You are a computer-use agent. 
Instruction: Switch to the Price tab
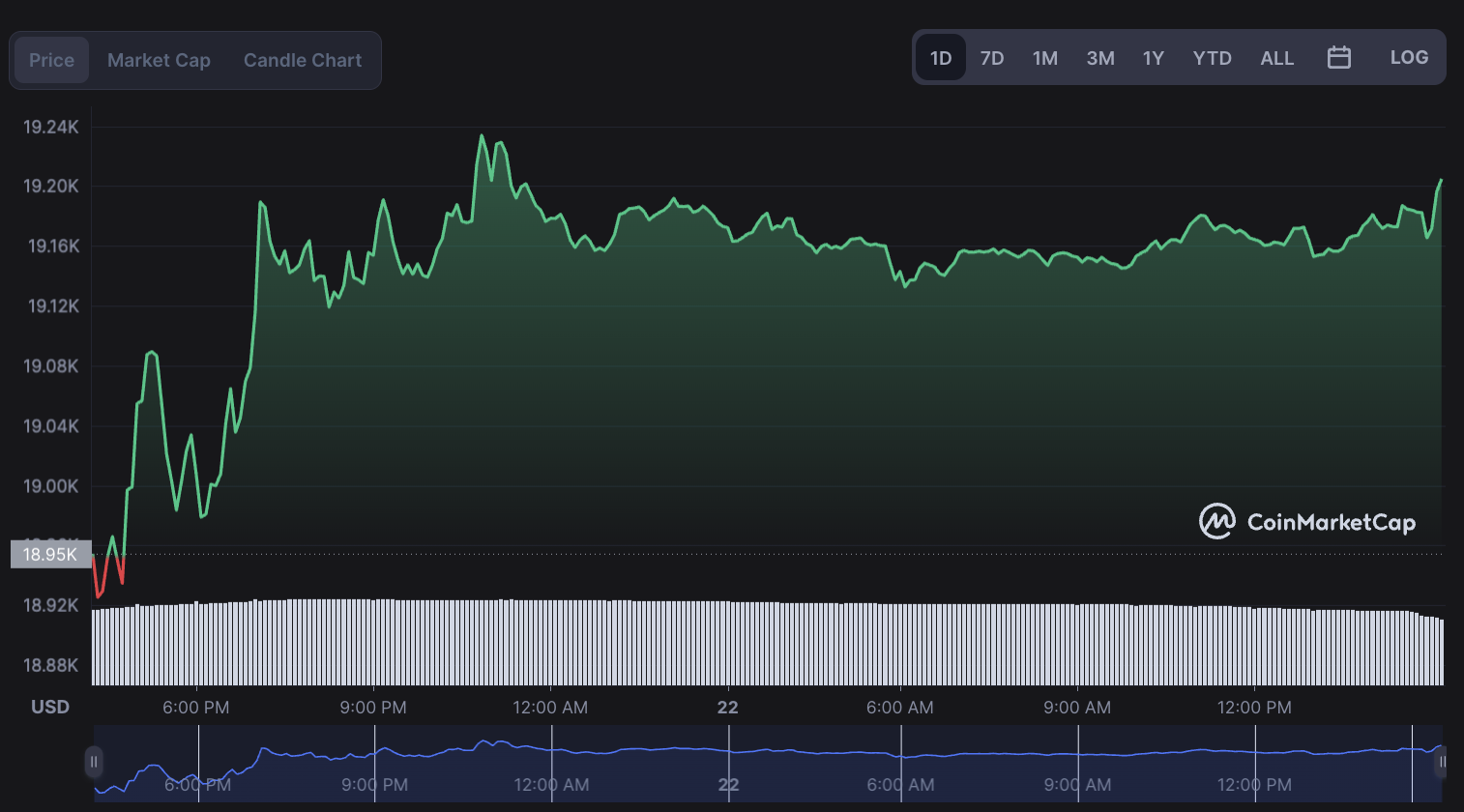pos(51,60)
